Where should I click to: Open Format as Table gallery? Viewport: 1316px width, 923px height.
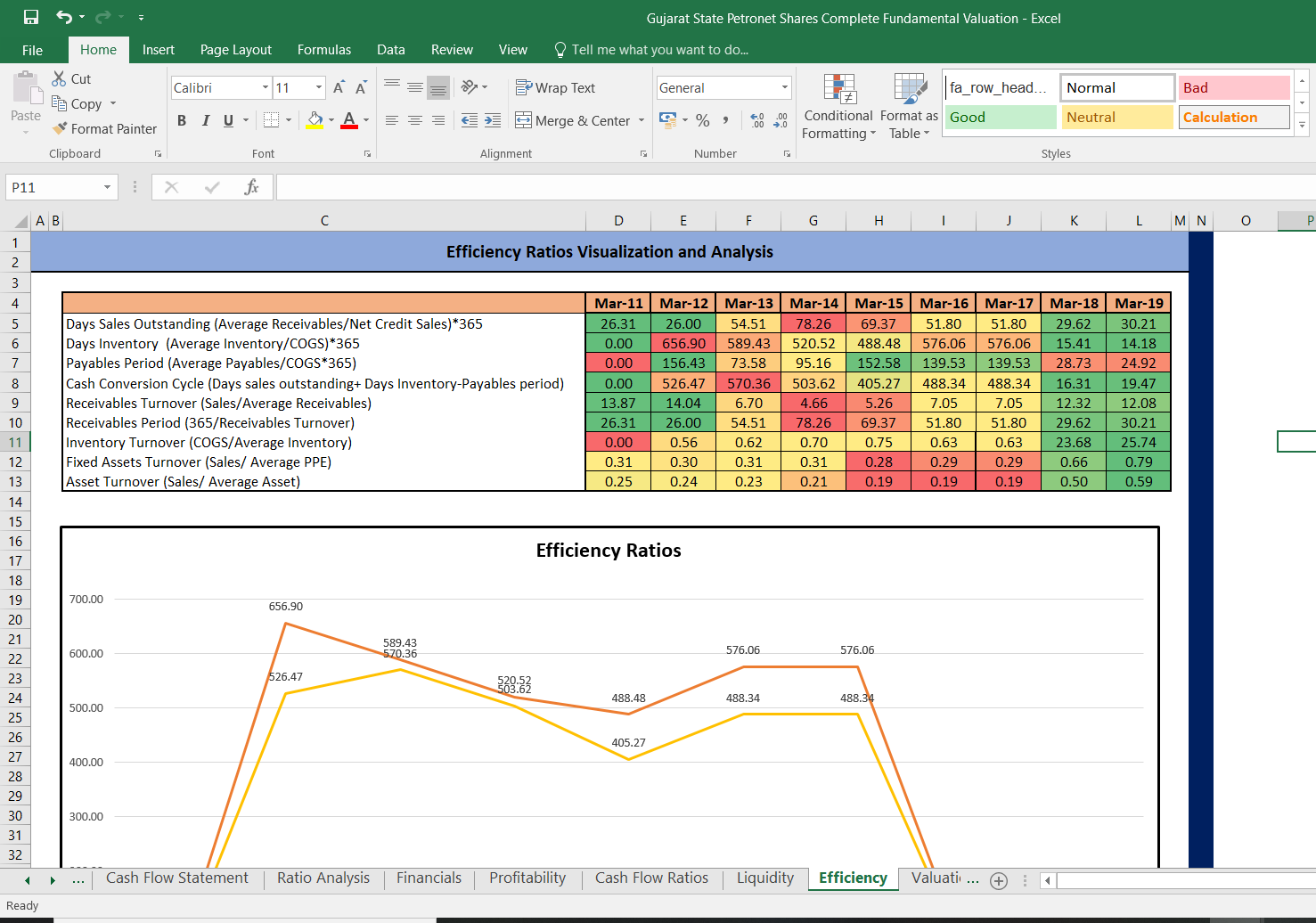coord(909,106)
